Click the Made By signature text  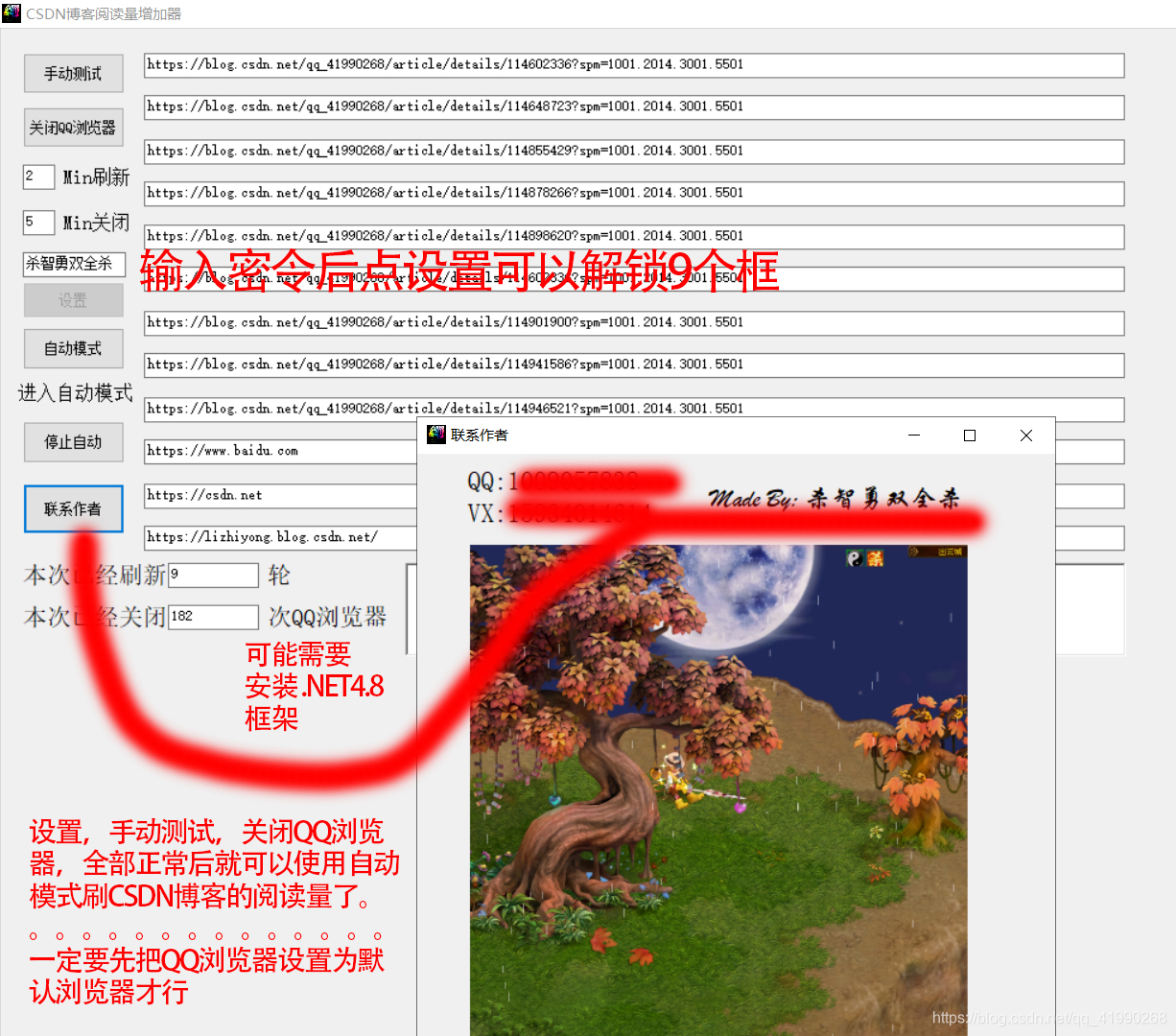834,498
